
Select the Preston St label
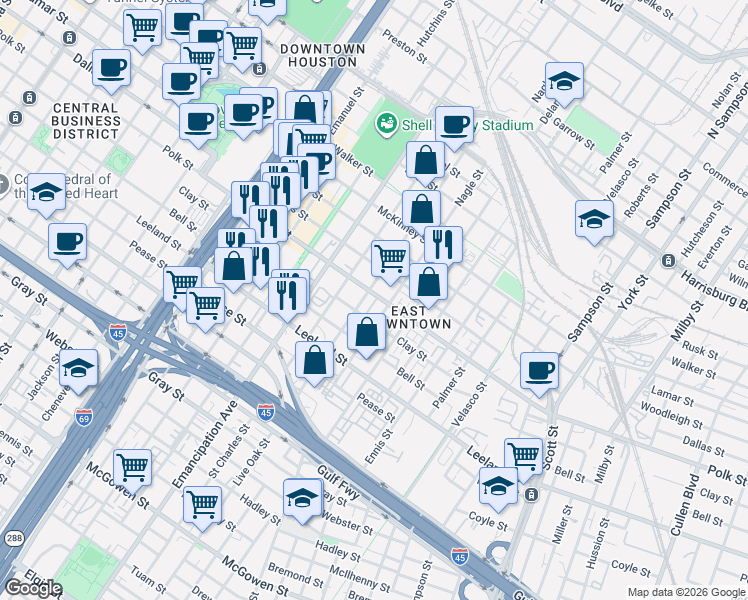pos(405,46)
